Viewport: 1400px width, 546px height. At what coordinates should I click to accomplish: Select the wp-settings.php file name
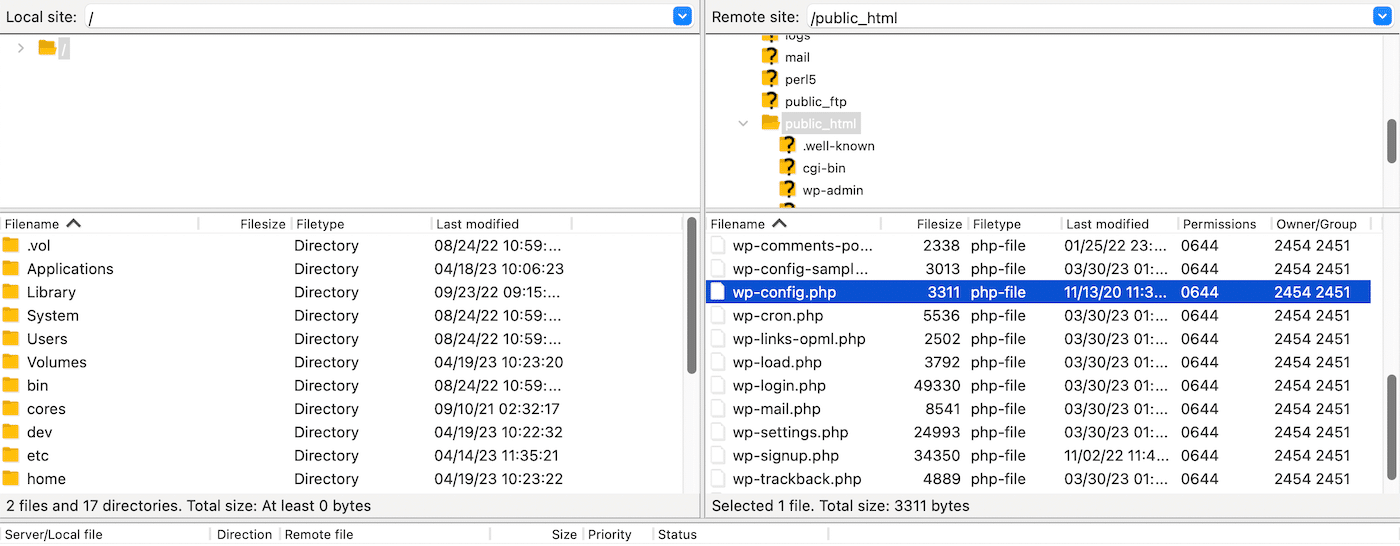790,432
